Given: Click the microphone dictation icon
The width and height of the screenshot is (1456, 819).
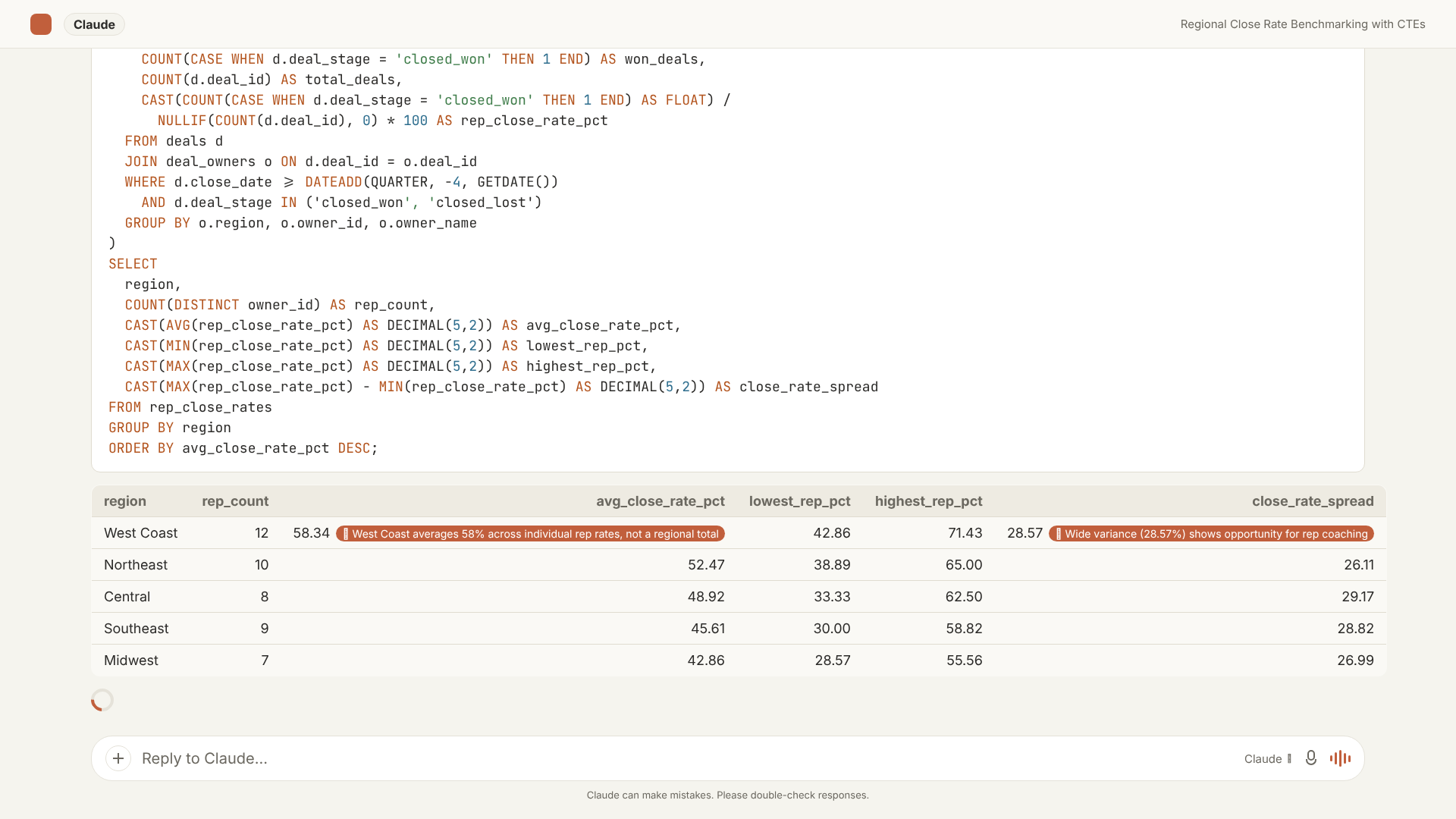Looking at the screenshot, I should (x=1311, y=758).
